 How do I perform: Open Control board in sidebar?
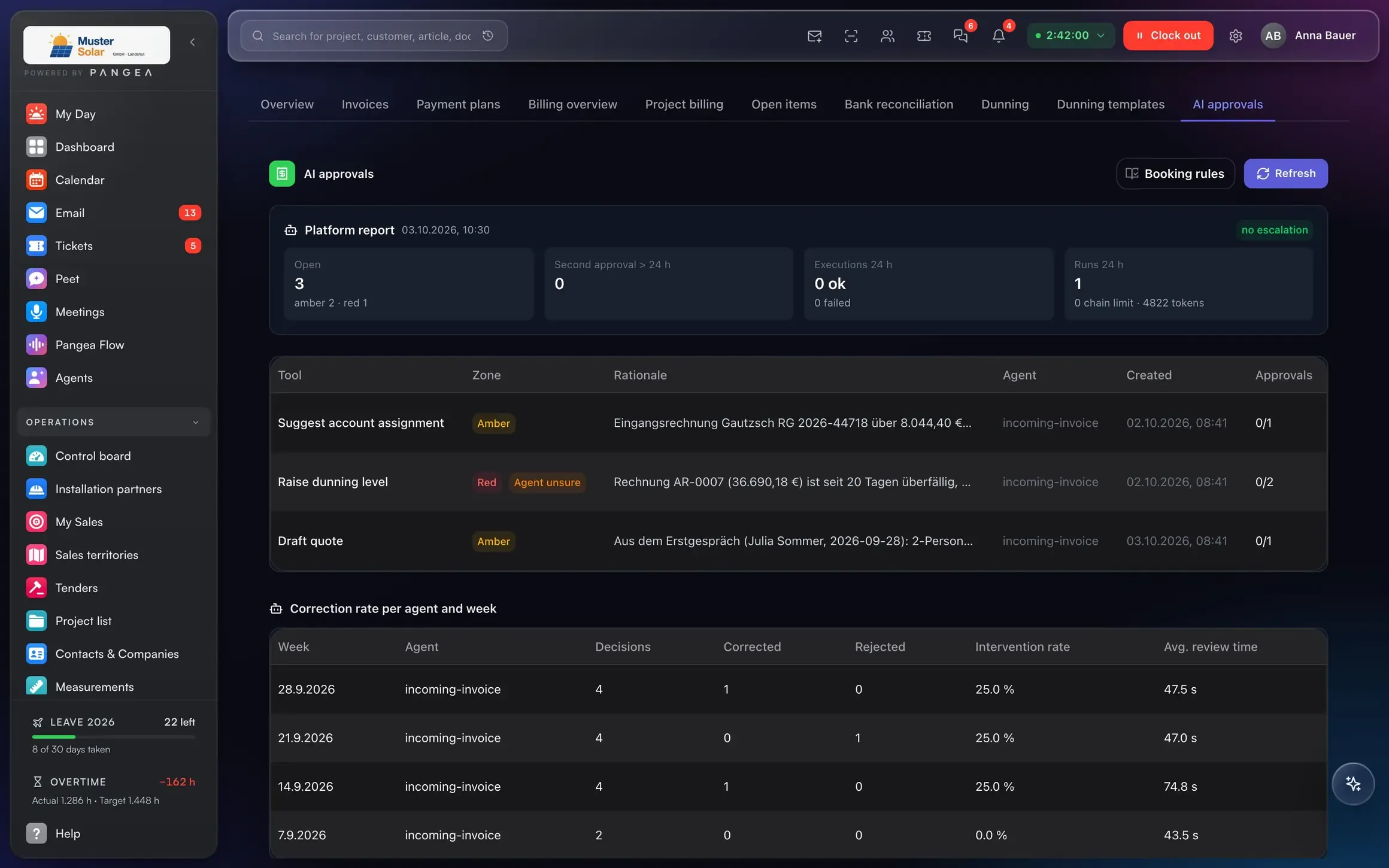click(114, 456)
